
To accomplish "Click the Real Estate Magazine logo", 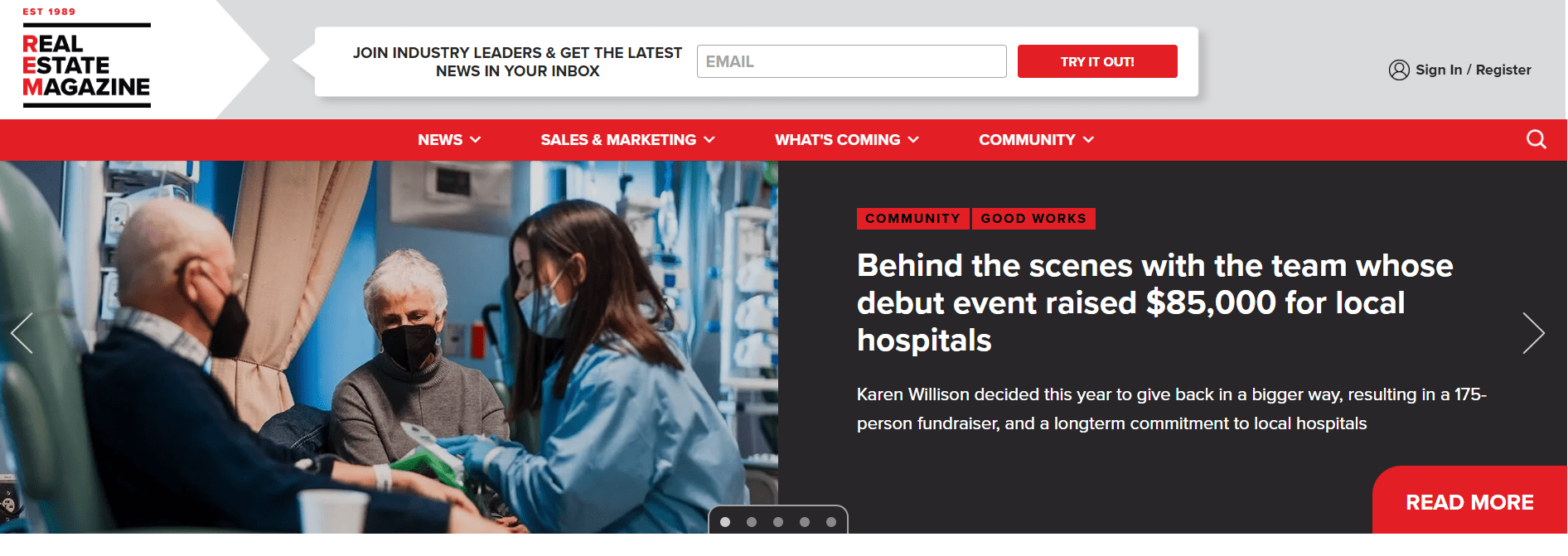I will 86,60.
